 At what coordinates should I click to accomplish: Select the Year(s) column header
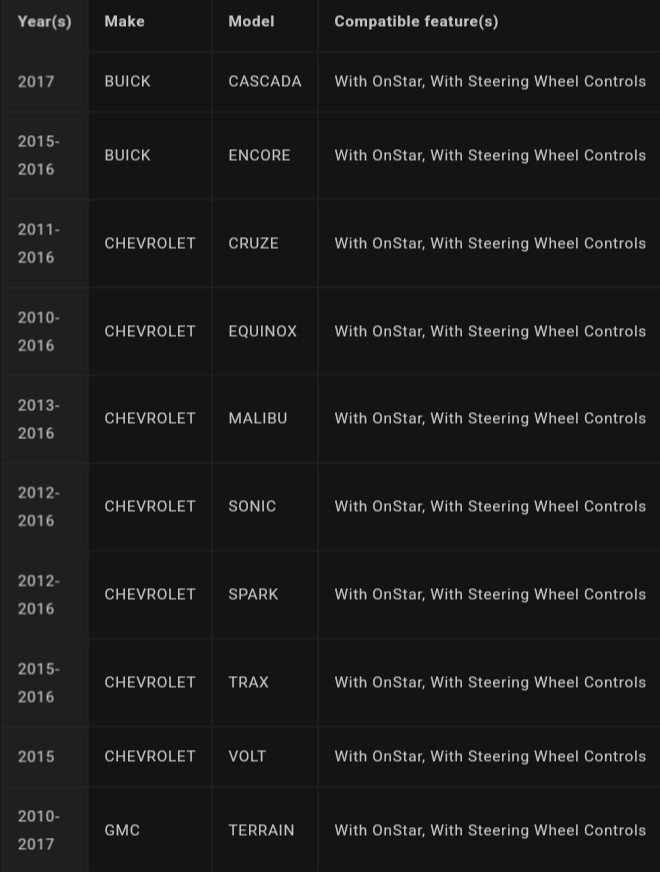[x=44, y=22]
